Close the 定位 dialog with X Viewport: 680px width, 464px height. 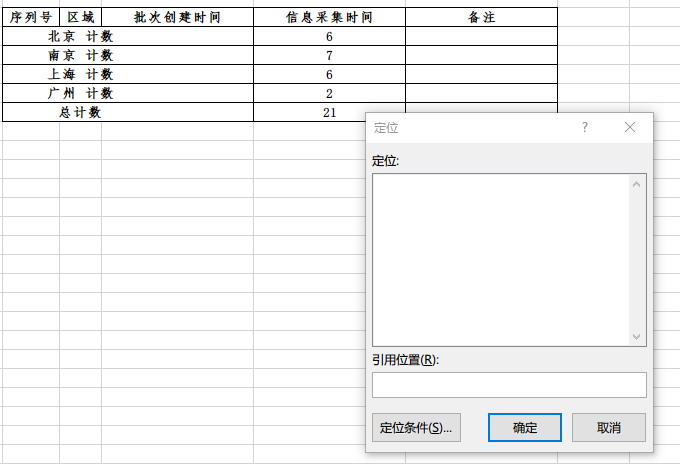point(630,127)
